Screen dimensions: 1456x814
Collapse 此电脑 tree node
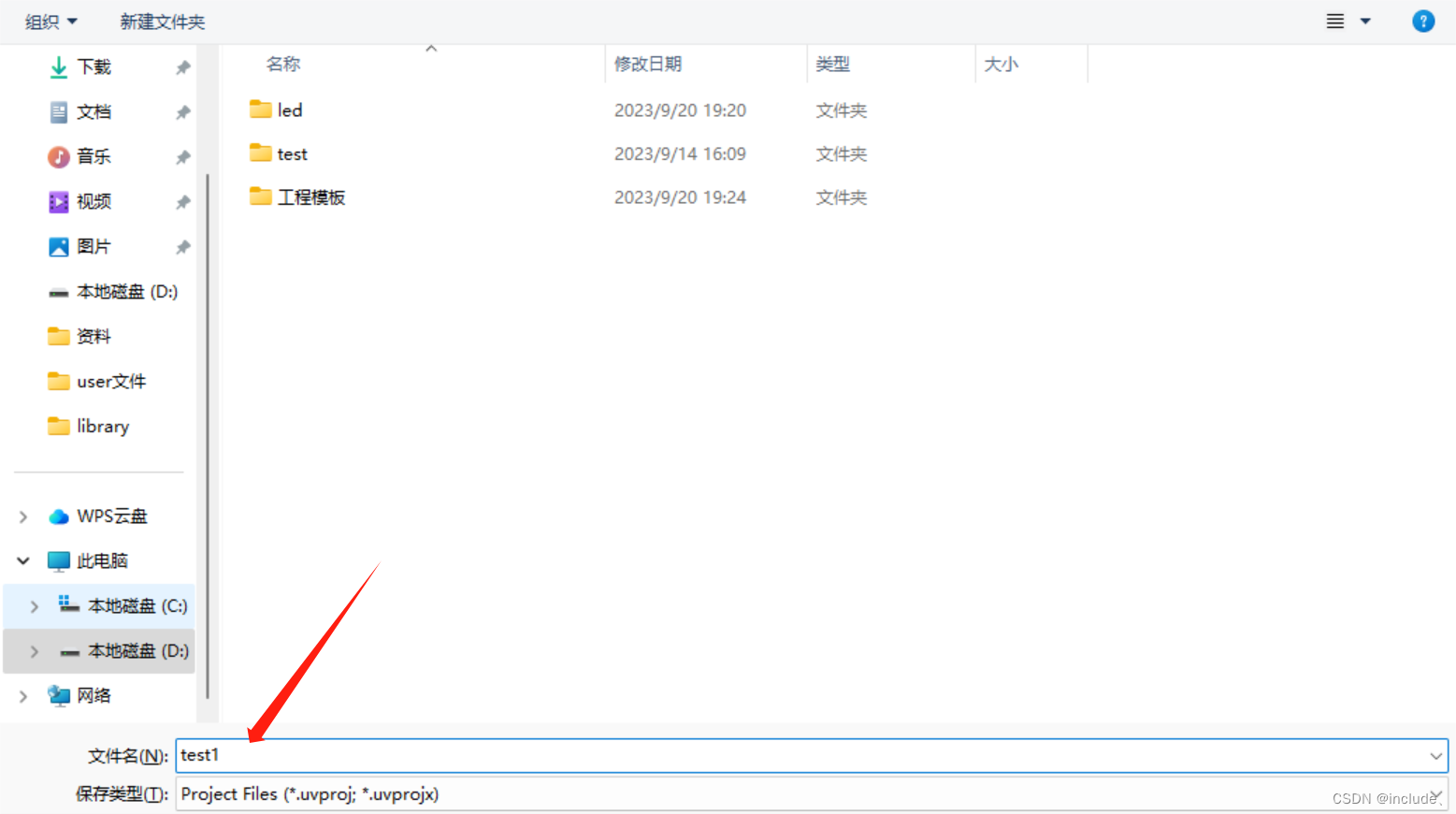tap(23, 561)
